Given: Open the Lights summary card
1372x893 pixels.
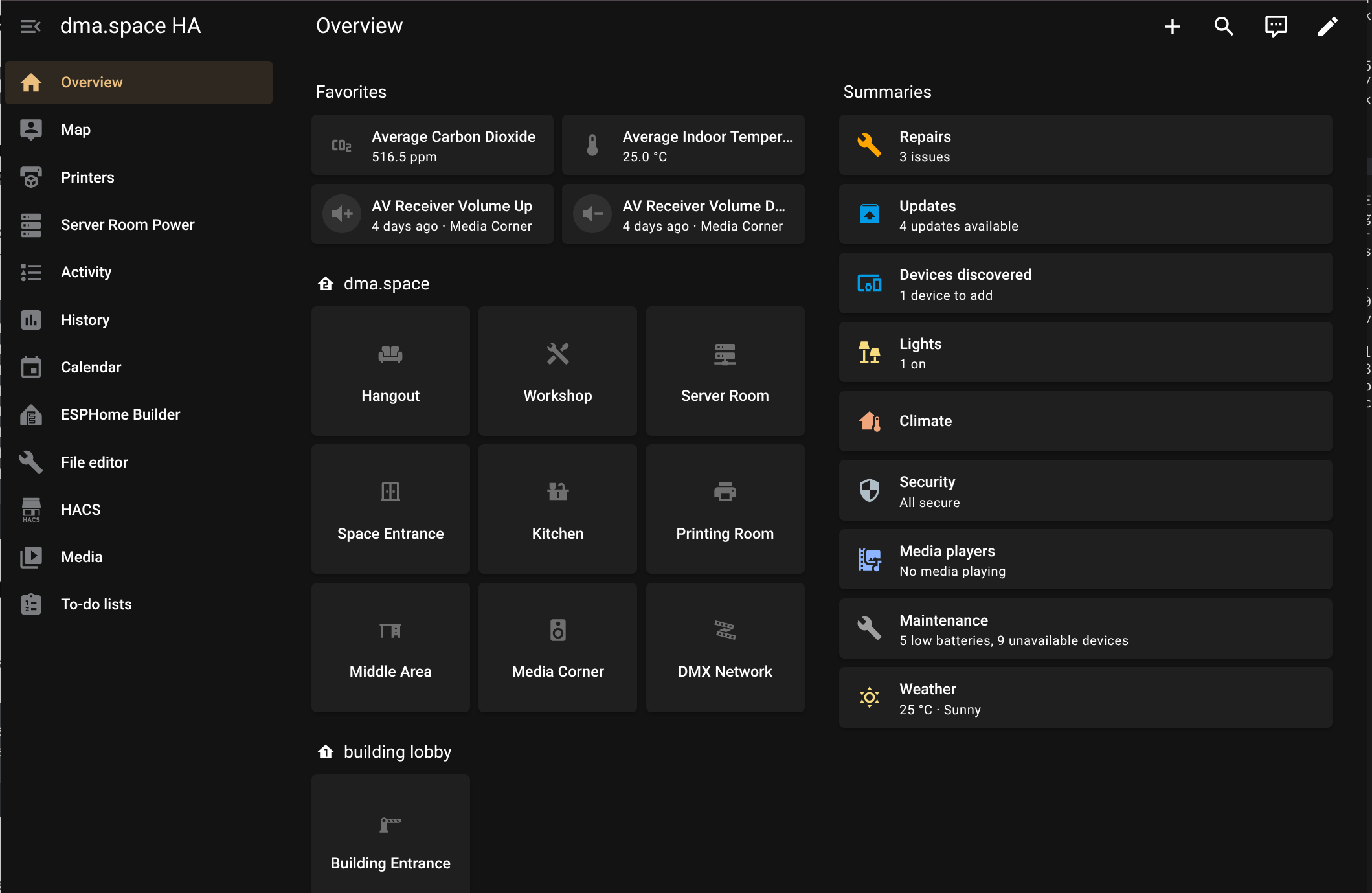Looking at the screenshot, I should pyautogui.click(x=1085, y=352).
